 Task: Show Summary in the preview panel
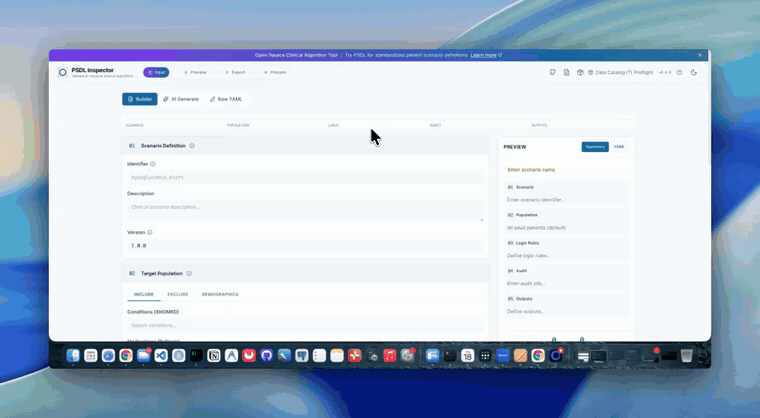(595, 147)
